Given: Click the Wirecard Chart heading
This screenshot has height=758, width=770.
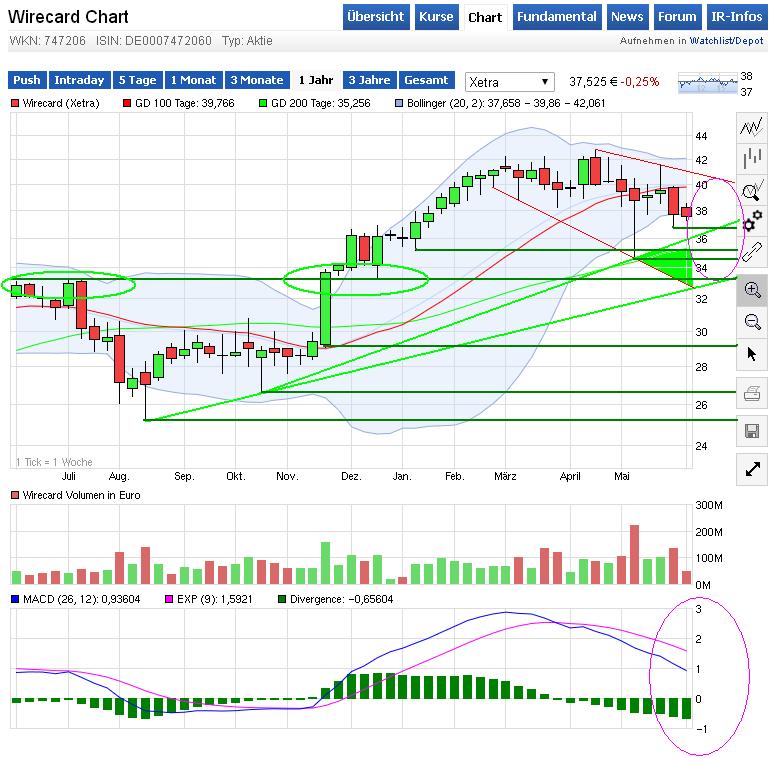Looking at the screenshot, I should click(x=68, y=17).
